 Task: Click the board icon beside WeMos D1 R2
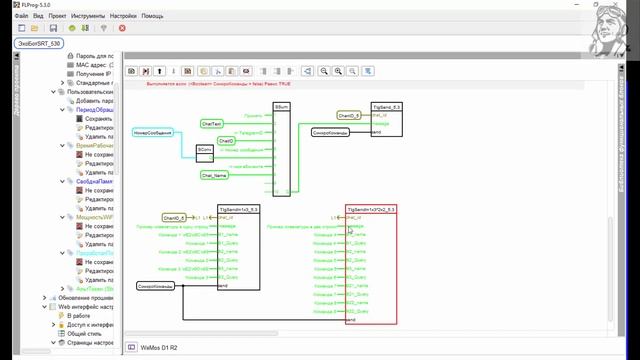coord(131,347)
